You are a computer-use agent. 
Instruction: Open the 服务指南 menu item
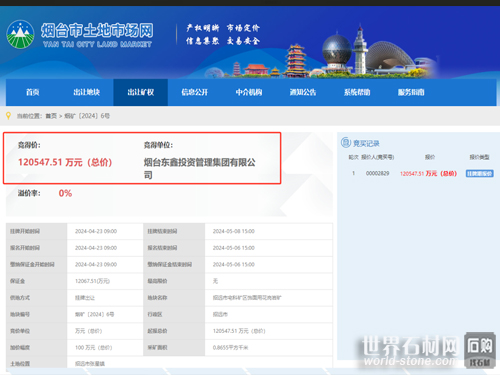click(411, 92)
